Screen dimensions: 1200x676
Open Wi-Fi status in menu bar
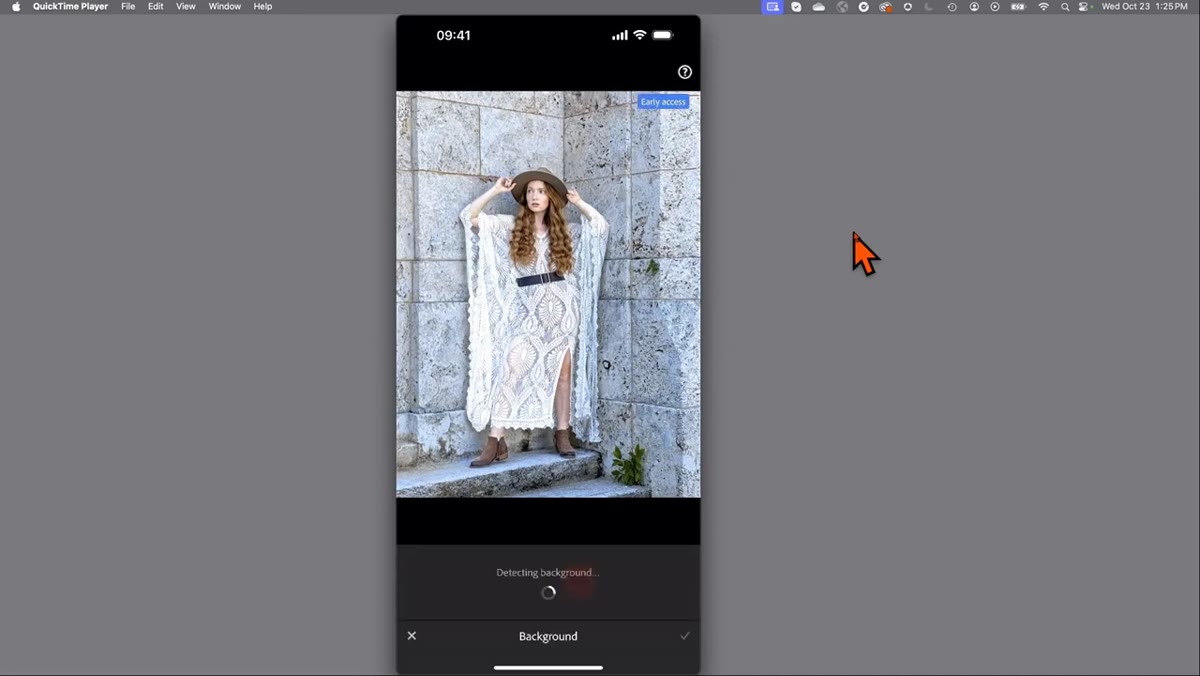point(1043,7)
